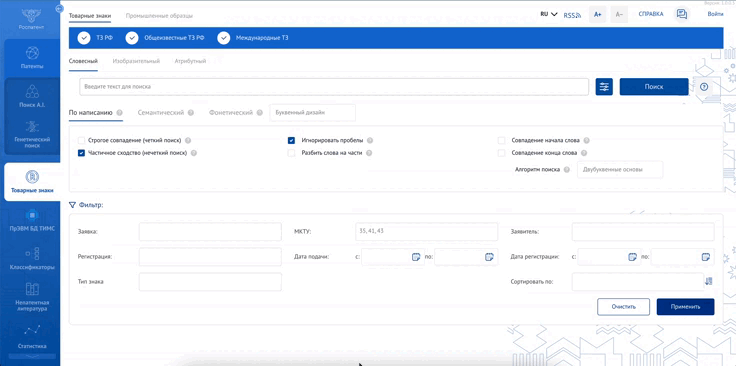Open the RU language dropdown
This screenshot has width=736, height=366.
pos(549,14)
